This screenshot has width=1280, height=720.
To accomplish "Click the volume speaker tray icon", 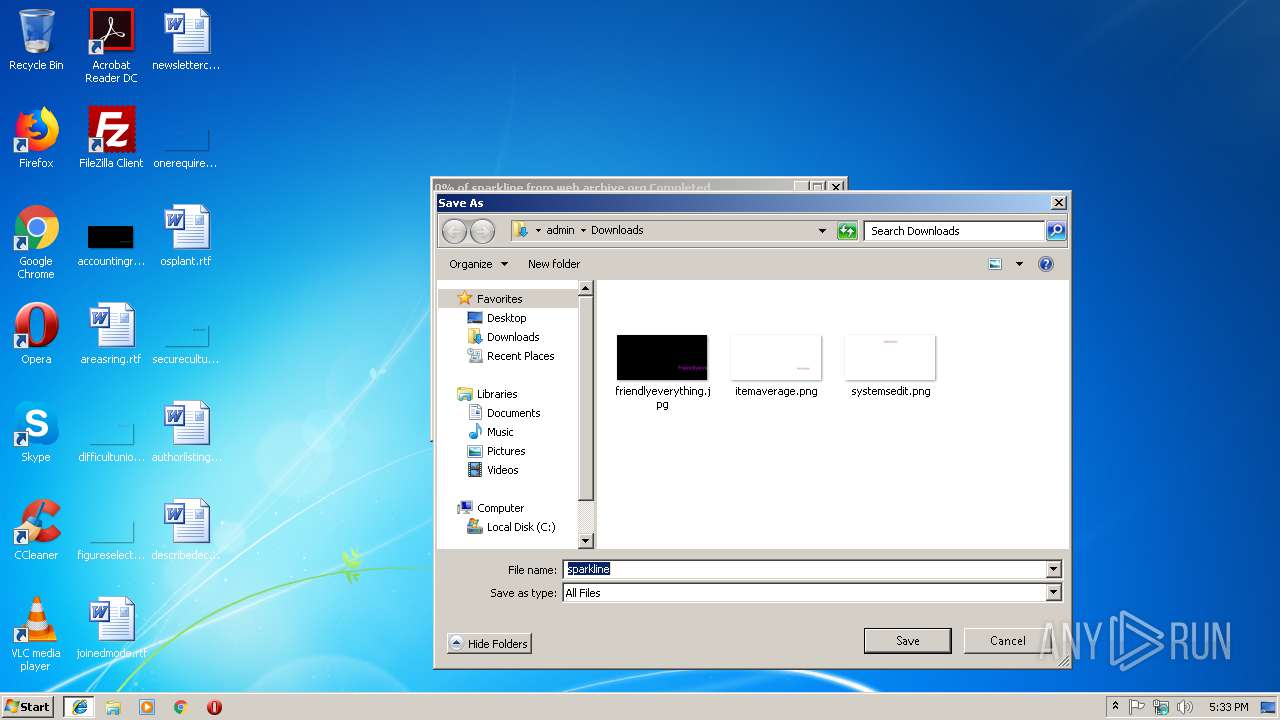I will click(x=1185, y=707).
